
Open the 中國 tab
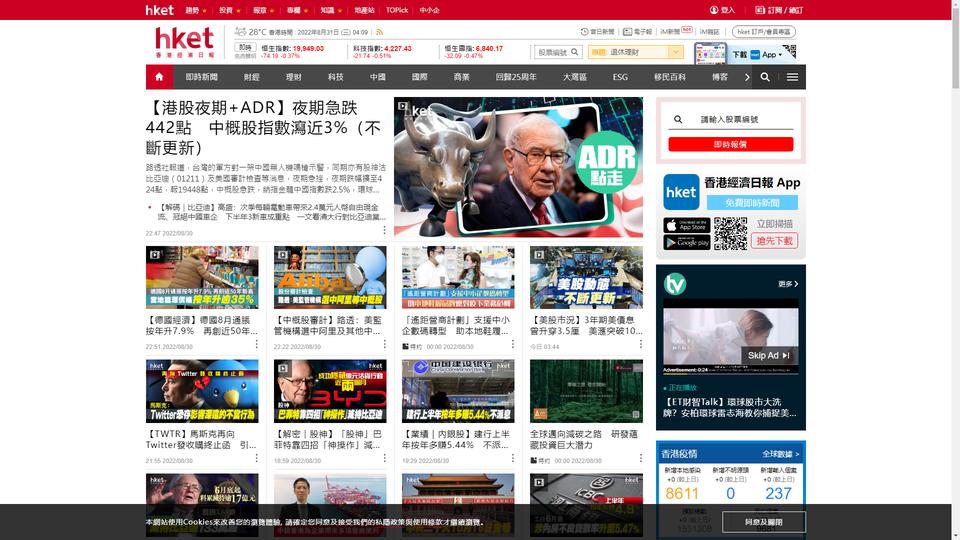click(378, 77)
